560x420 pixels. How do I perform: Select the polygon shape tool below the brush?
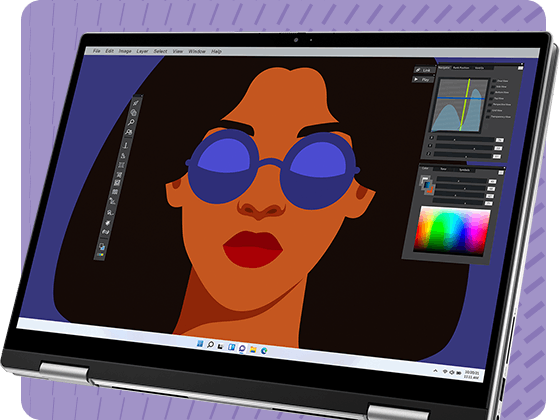[x=133, y=112]
